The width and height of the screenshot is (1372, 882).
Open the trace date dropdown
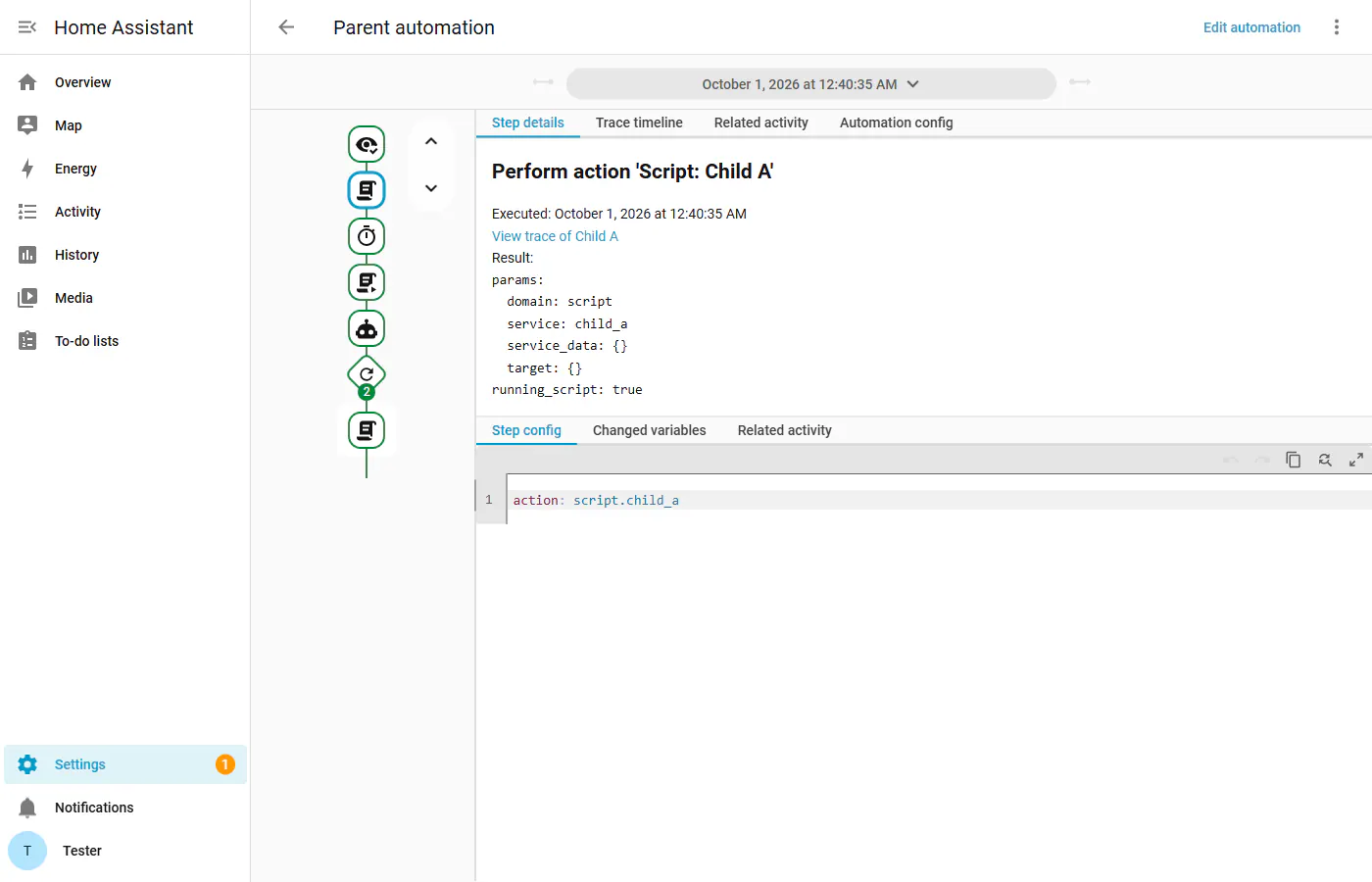[811, 84]
